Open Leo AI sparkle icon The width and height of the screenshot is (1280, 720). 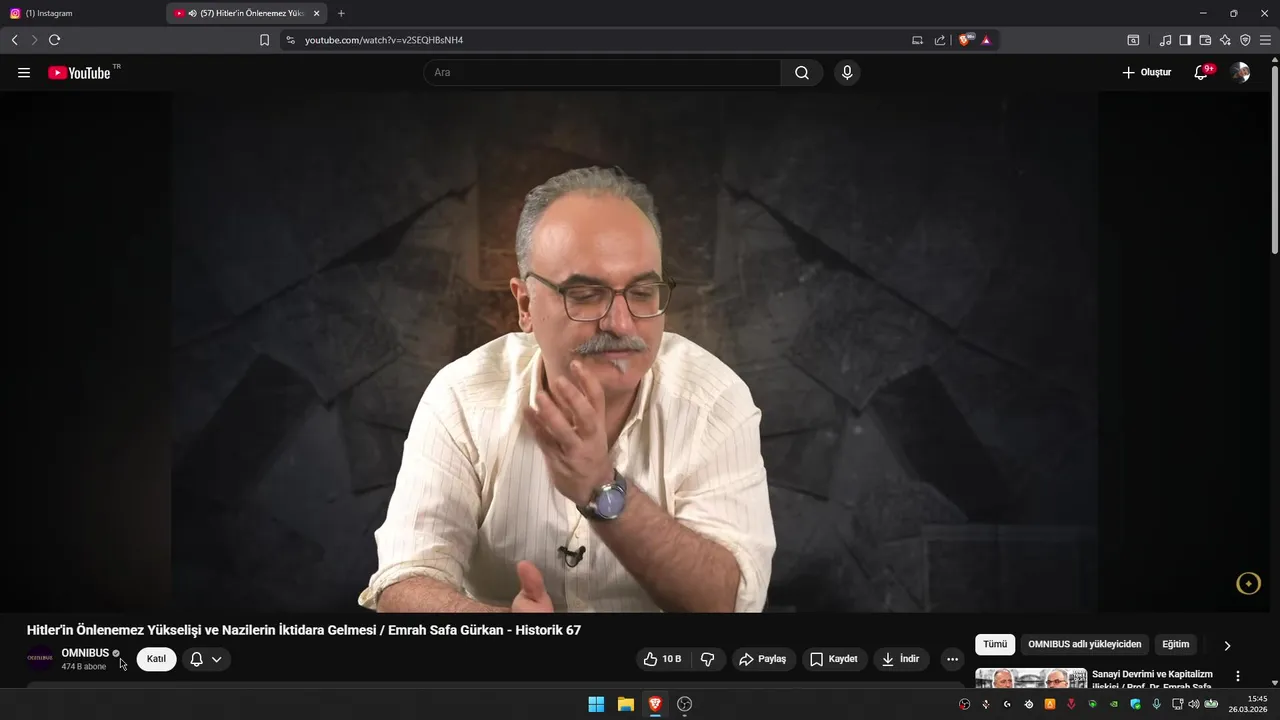coord(1225,40)
